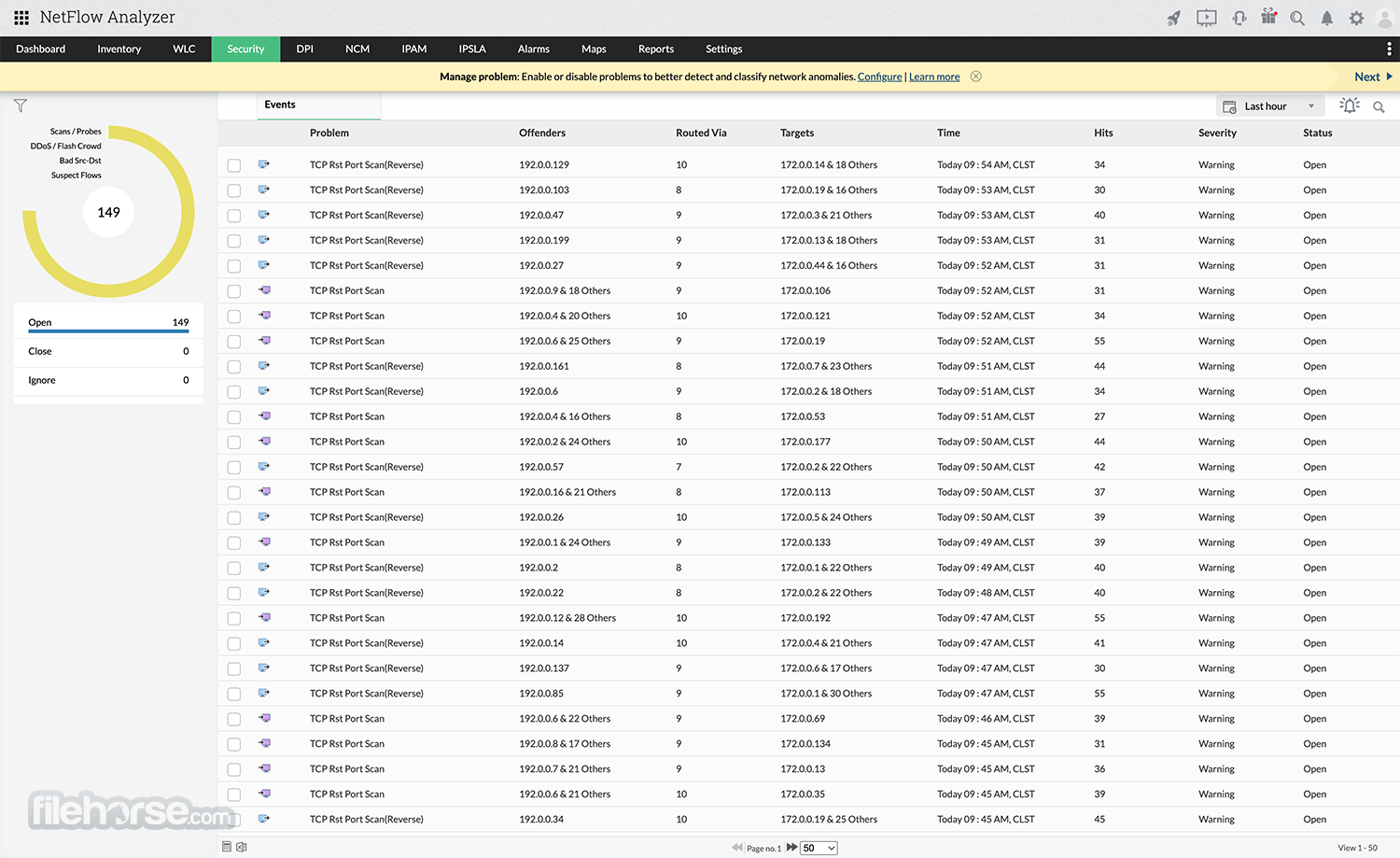Click the Scans / Probes legend label
The image size is (1400, 858).
click(76, 132)
